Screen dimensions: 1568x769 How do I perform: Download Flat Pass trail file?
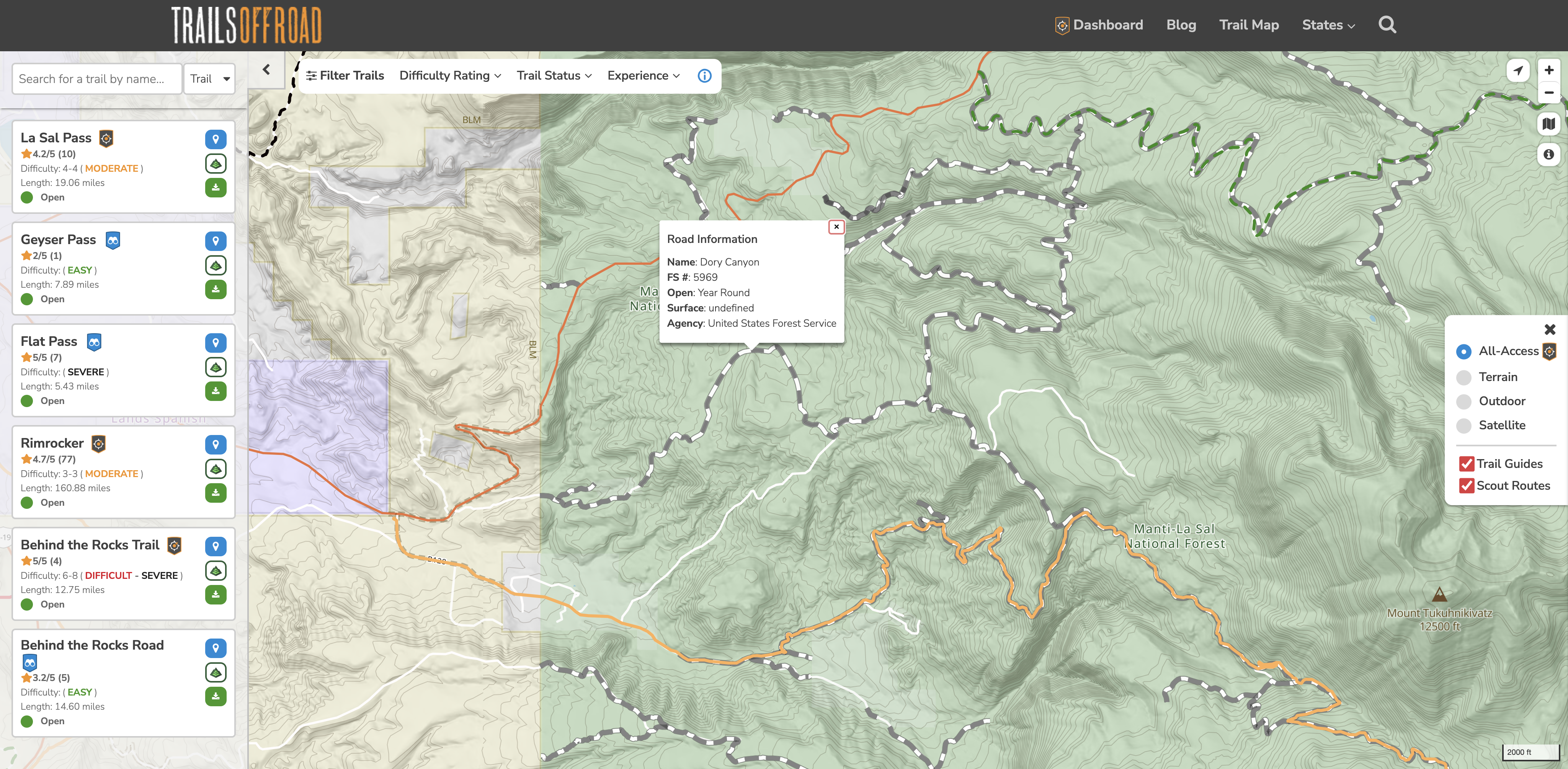(216, 391)
